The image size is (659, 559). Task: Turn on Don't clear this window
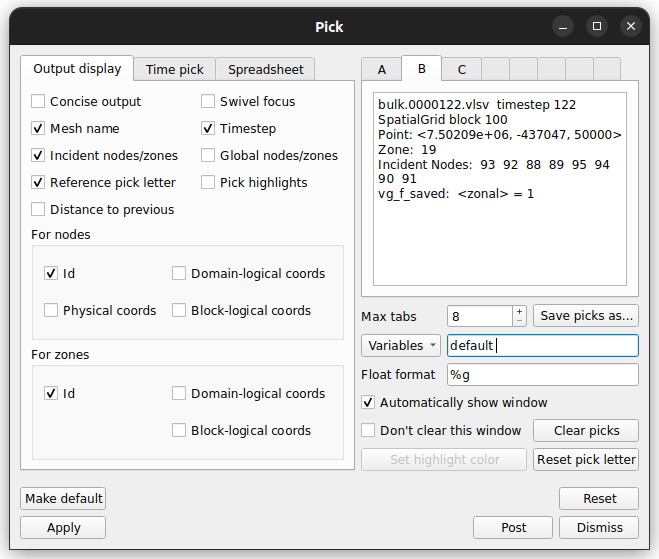(369, 430)
